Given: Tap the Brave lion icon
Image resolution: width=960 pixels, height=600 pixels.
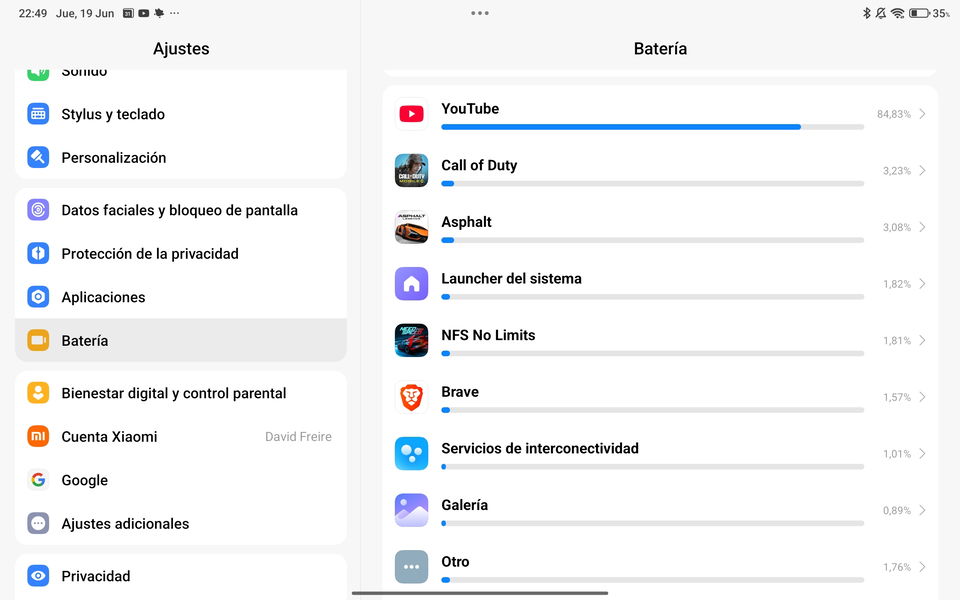Looking at the screenshot, I should pos(411,397).
